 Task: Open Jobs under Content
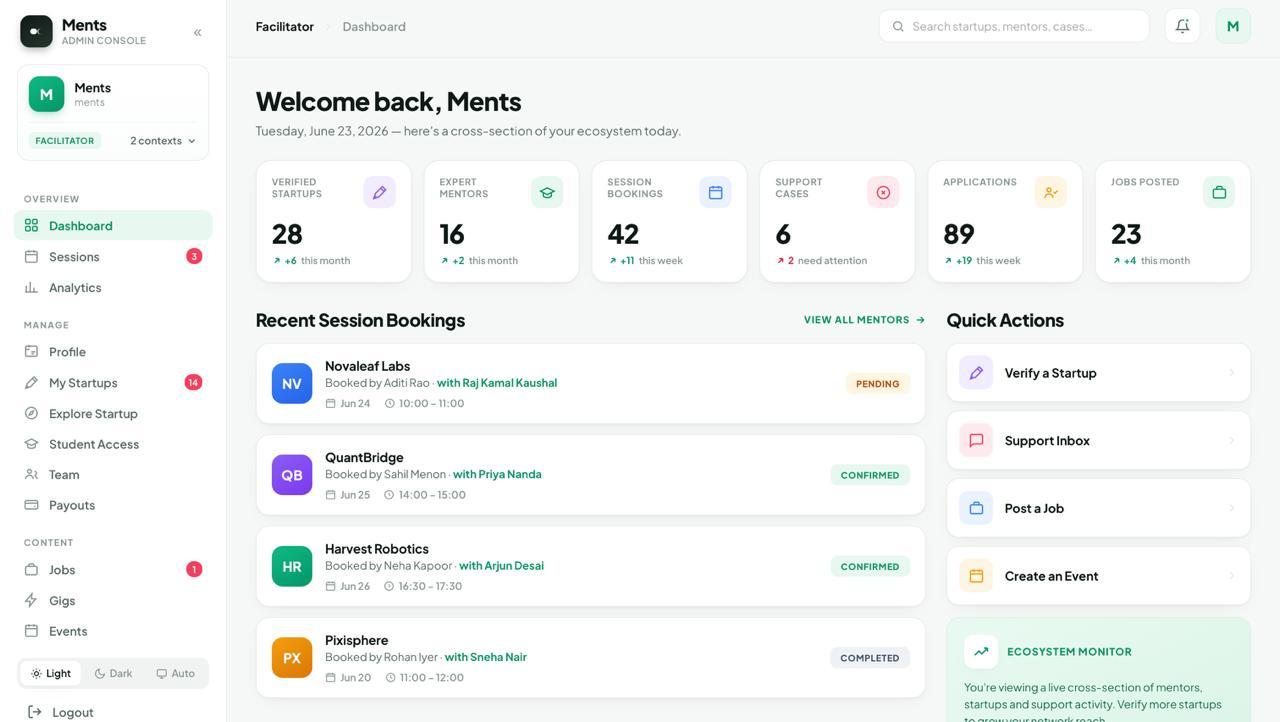point(113,569)
